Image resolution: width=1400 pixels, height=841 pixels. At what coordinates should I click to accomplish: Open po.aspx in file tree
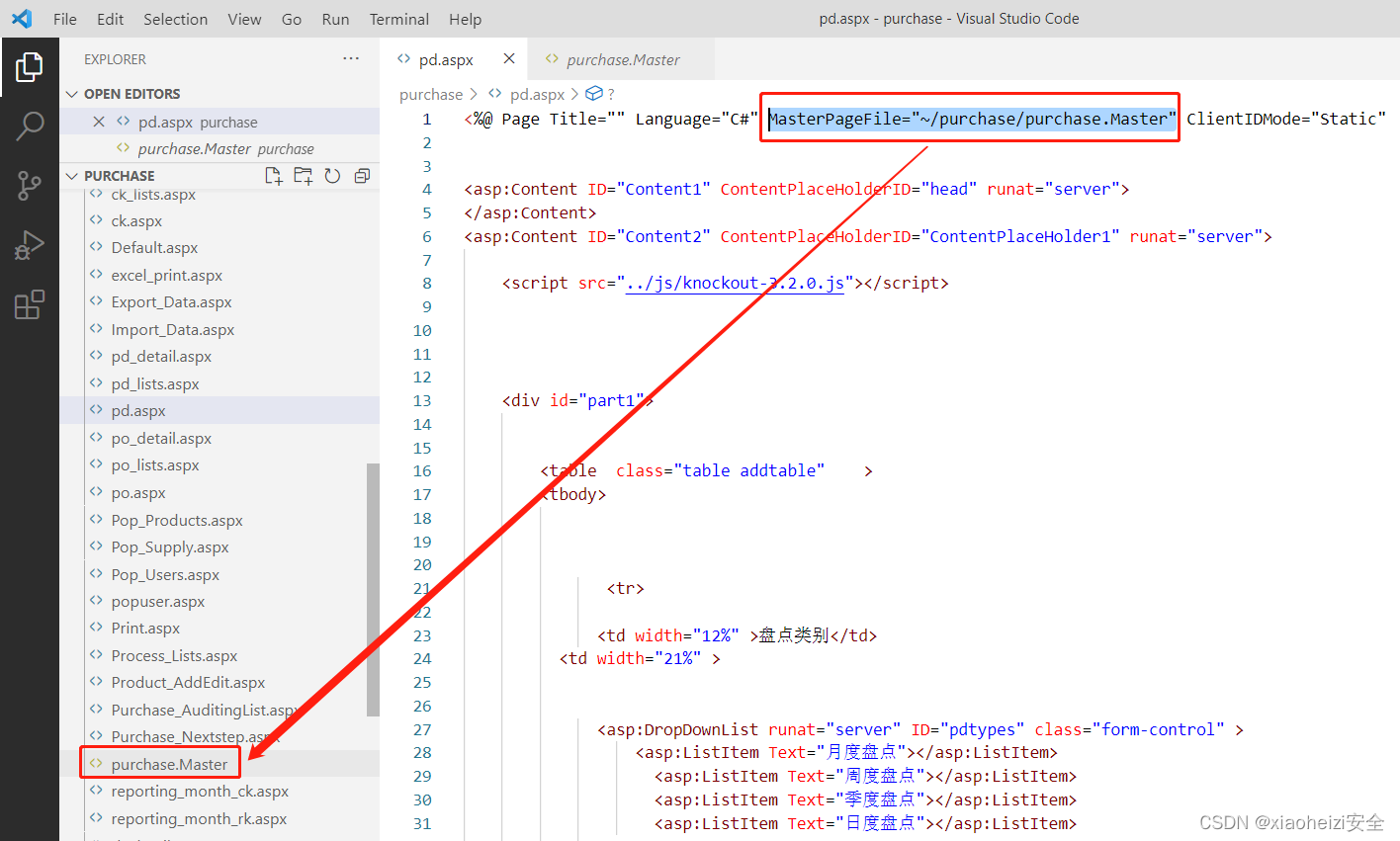point(138,493)
